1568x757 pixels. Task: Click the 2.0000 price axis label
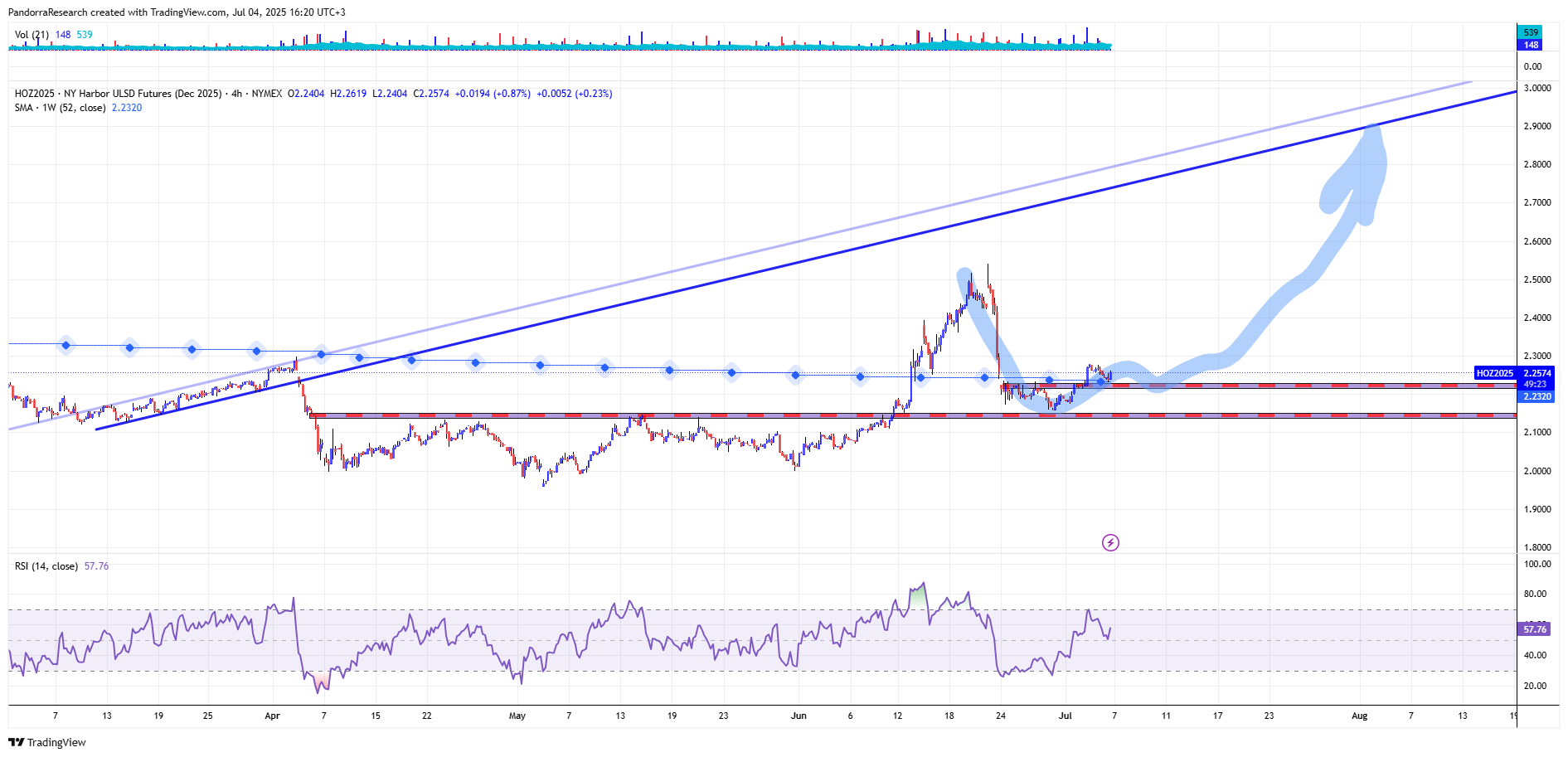(x=1537, y=471)
